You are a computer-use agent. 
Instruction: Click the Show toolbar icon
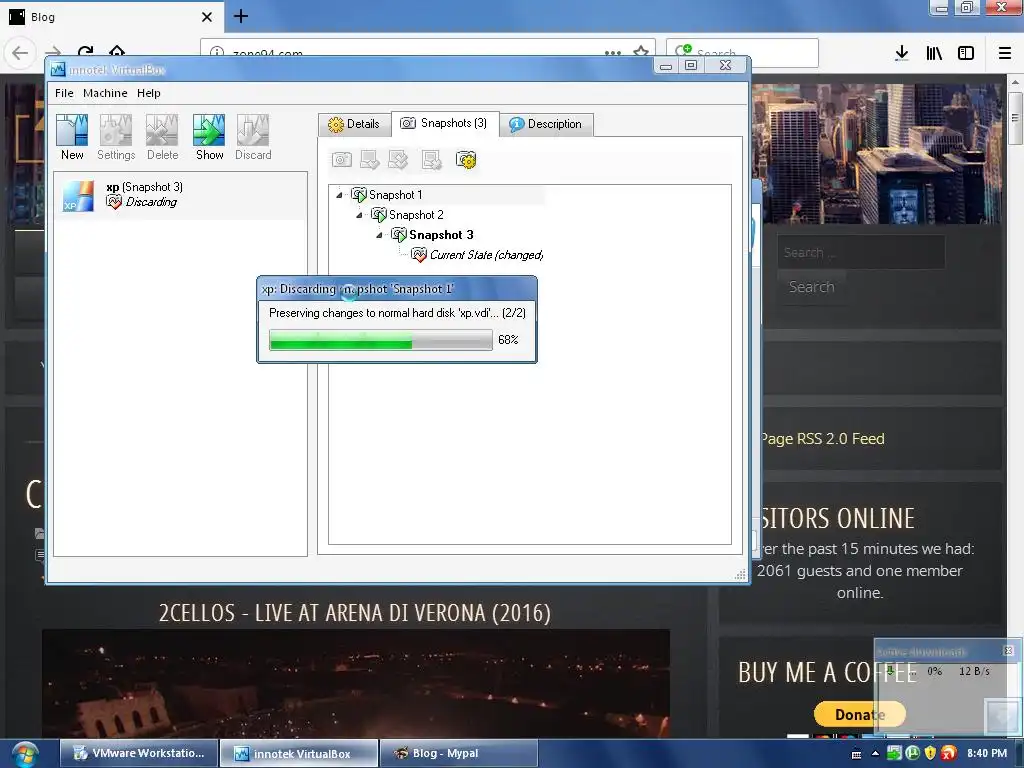point(209,137)
